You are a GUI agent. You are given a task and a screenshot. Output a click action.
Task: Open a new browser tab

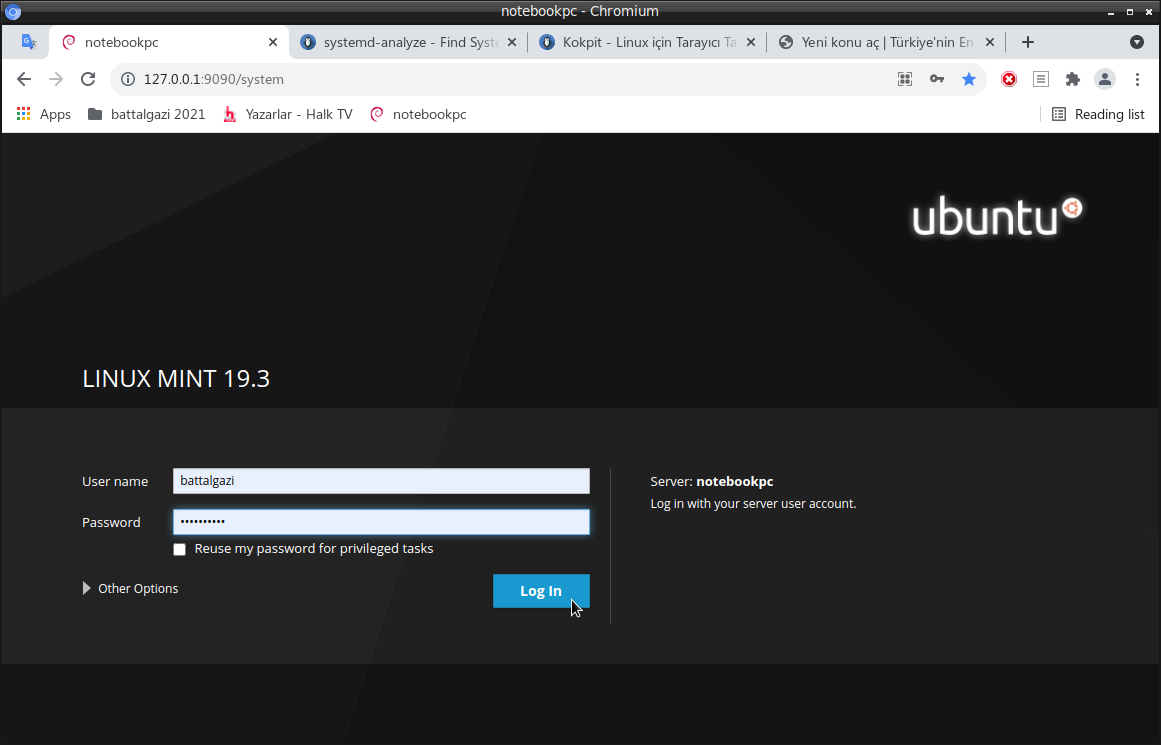point(1028,42)
